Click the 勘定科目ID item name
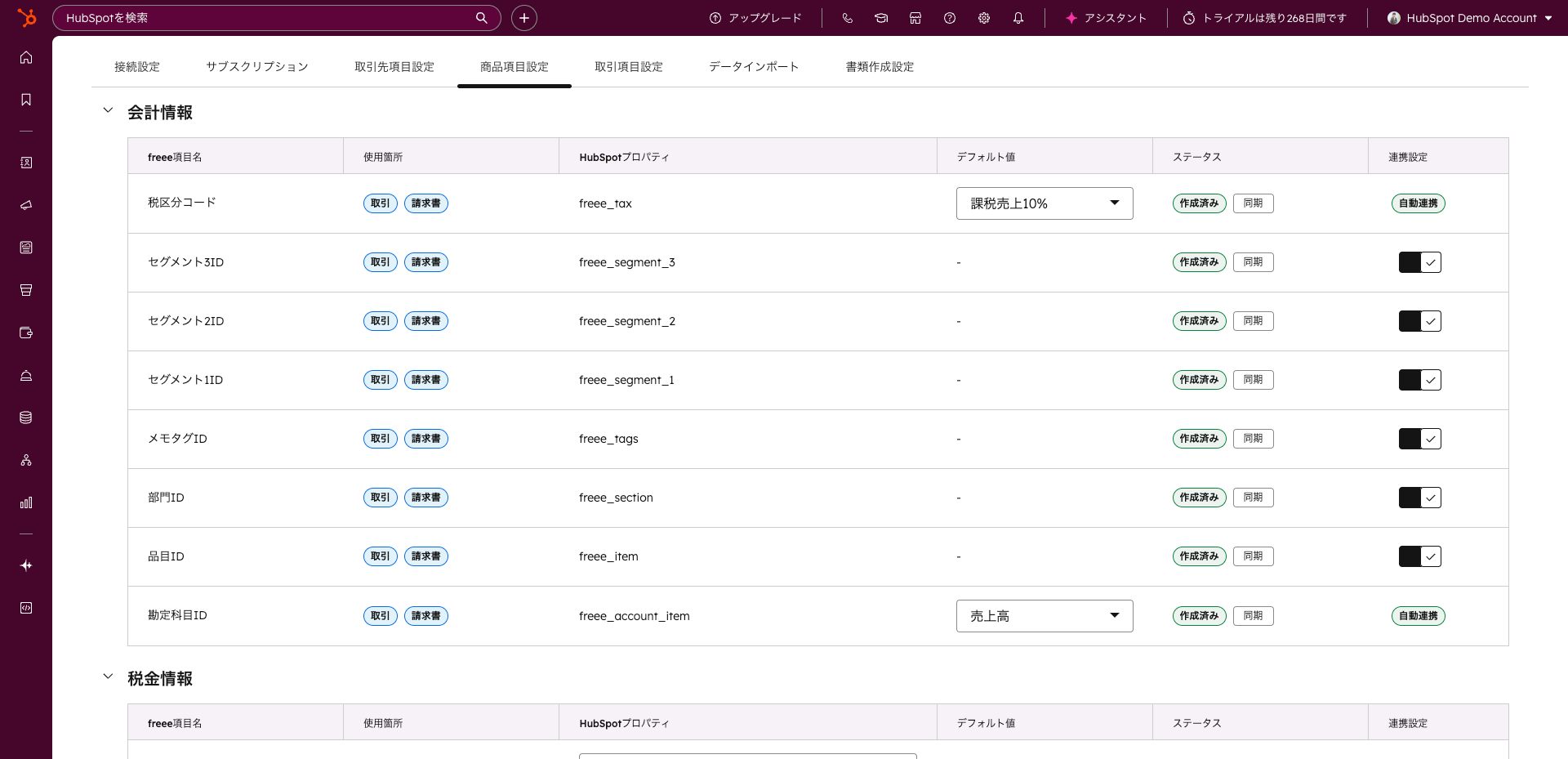Viewport: 1568px width, 759px height. [177, 615]
